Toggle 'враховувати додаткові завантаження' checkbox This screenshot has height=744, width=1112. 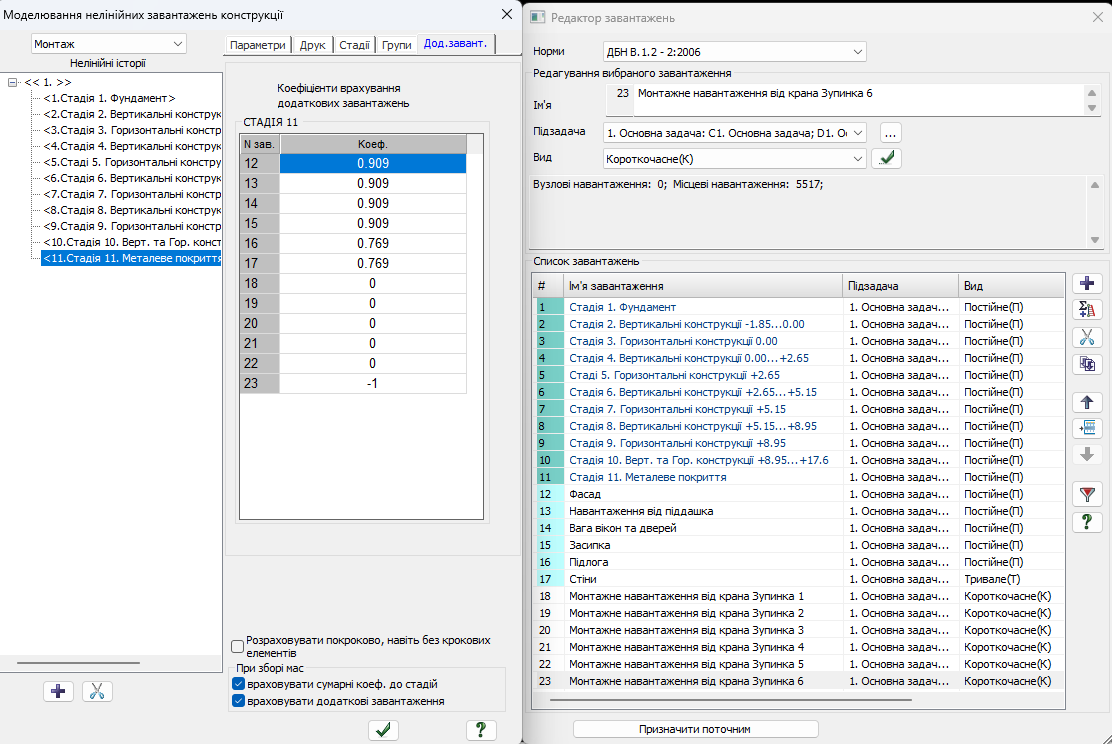coord(238,701)
